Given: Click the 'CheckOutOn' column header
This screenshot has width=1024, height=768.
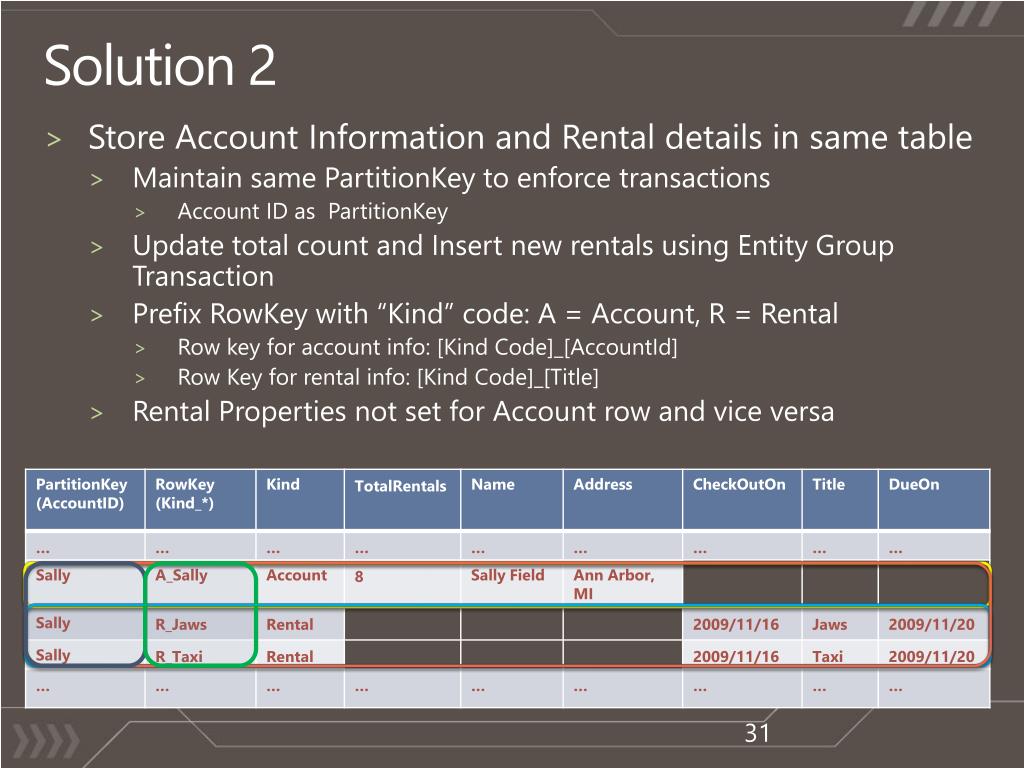Looking at the screenshot, I should [x=742, y=499].
